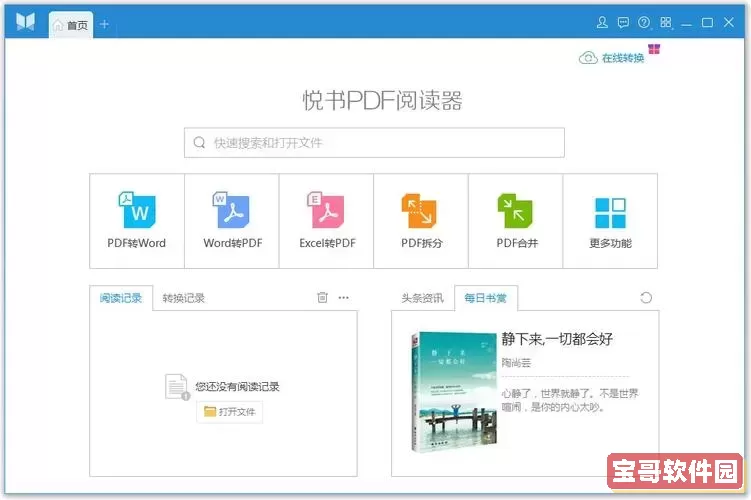The width and height of the screenshot is (751, 500).
Task: Refresh the daily book recommendation
Action: 646,297
